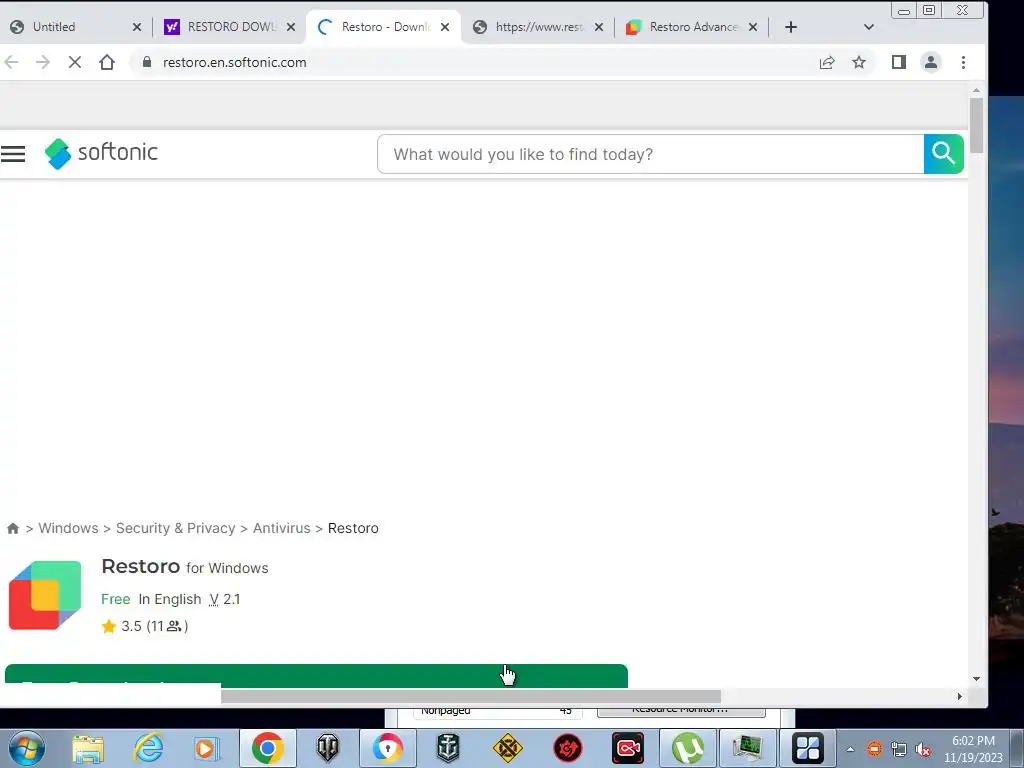Open the Antivirus breadcrumb link
The height and width of the screenshot is (768, 1024).
(x=281, y=528)
